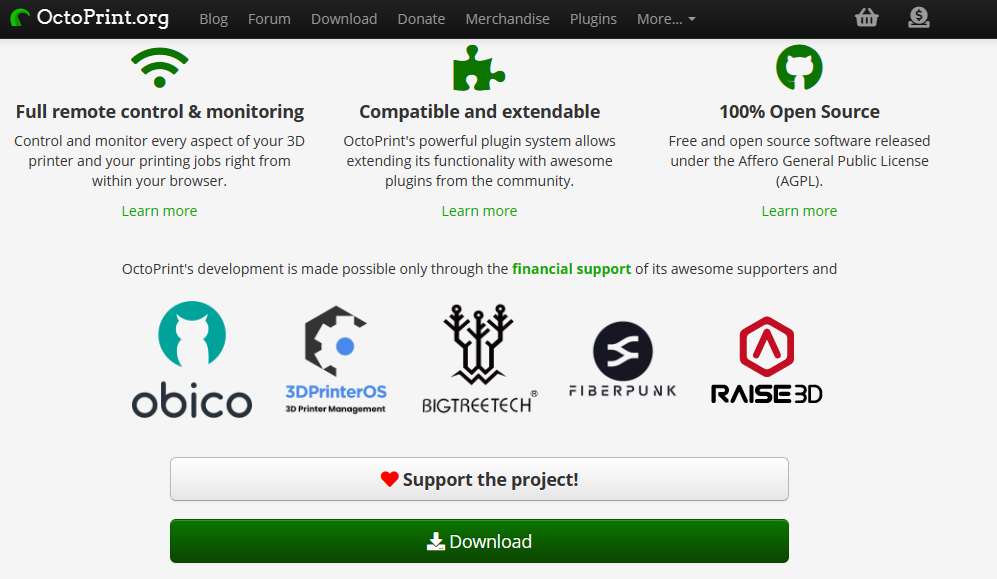The width and height of the screenshot is (997, 579).
Task: Click the green Download button
Action: point(479,541)
